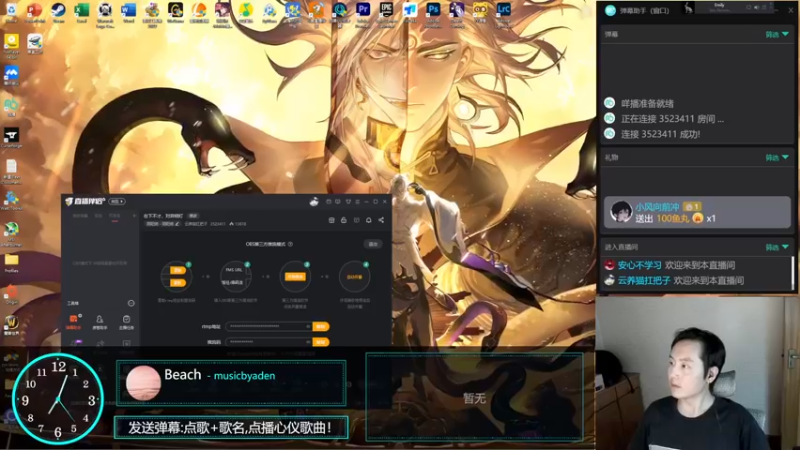The image size is (800, 450).
Task: Open the streamer tasks tool icon
Action: click(126, 321)
